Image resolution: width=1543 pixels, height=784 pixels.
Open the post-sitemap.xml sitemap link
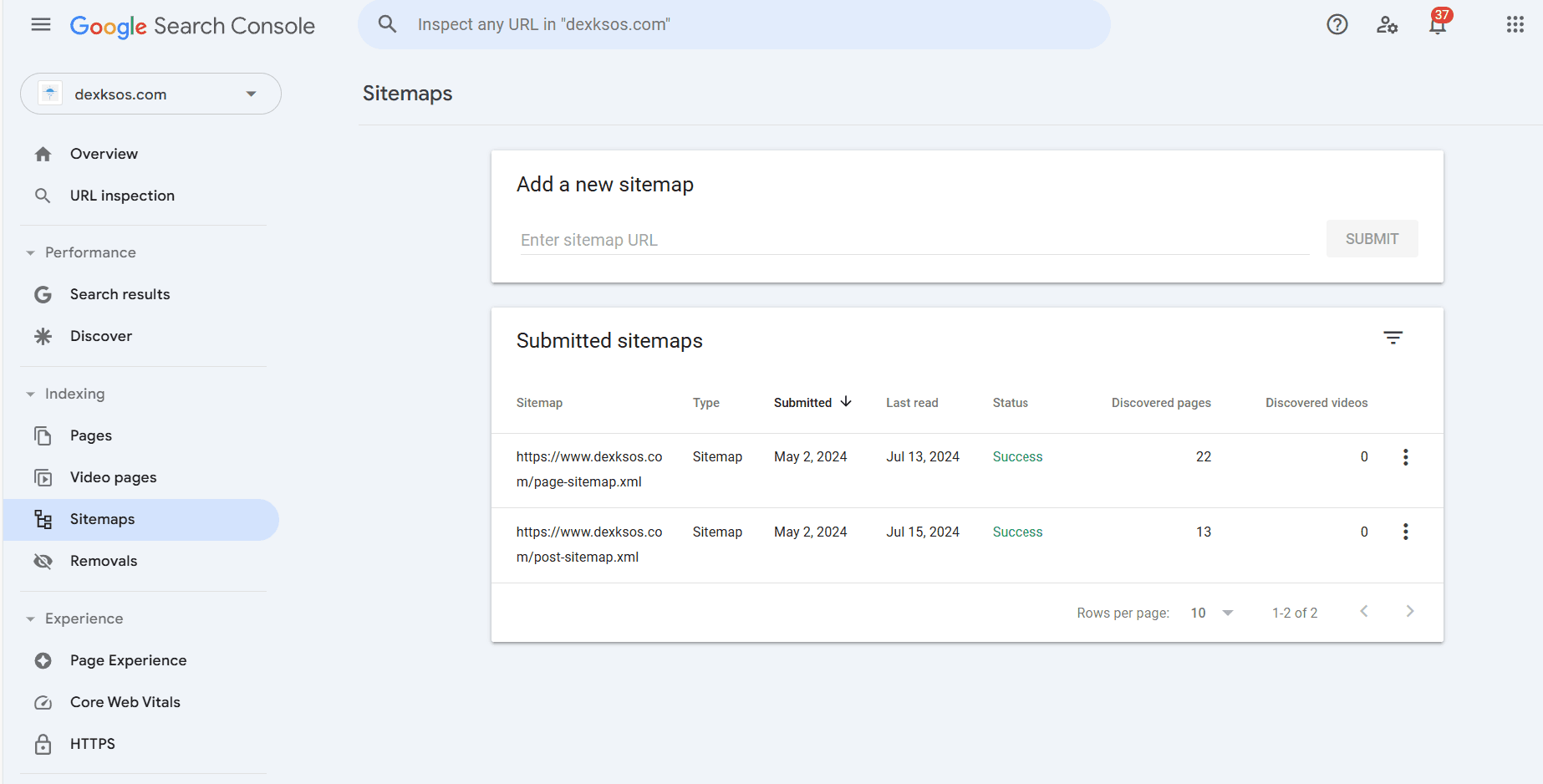[589, 544]
